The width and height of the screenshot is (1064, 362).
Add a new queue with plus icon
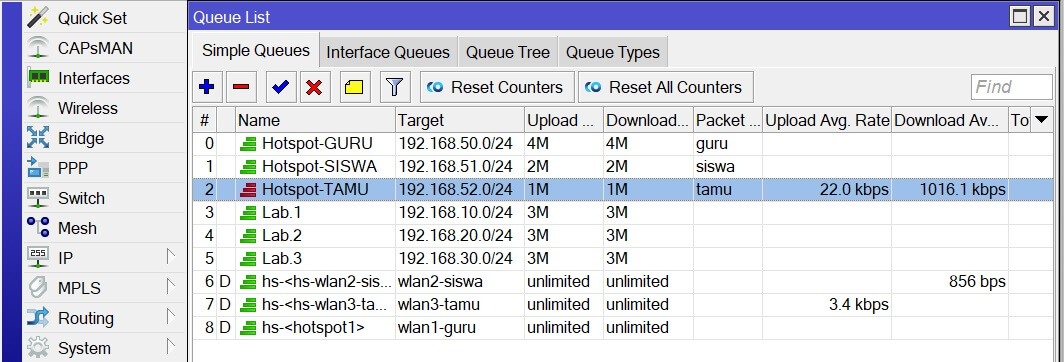tap(207, 87)
